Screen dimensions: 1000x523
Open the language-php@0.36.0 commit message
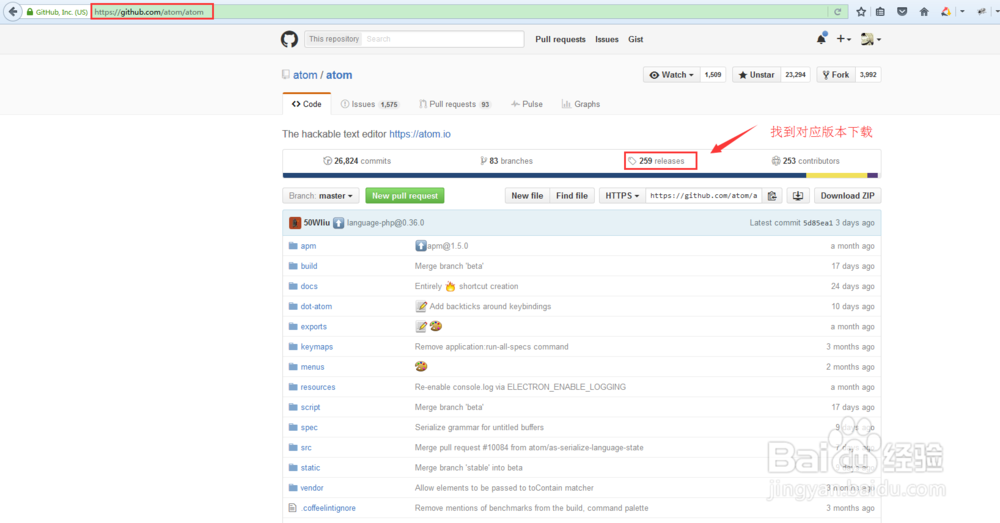pyautogui.click(x=386, y=223)
